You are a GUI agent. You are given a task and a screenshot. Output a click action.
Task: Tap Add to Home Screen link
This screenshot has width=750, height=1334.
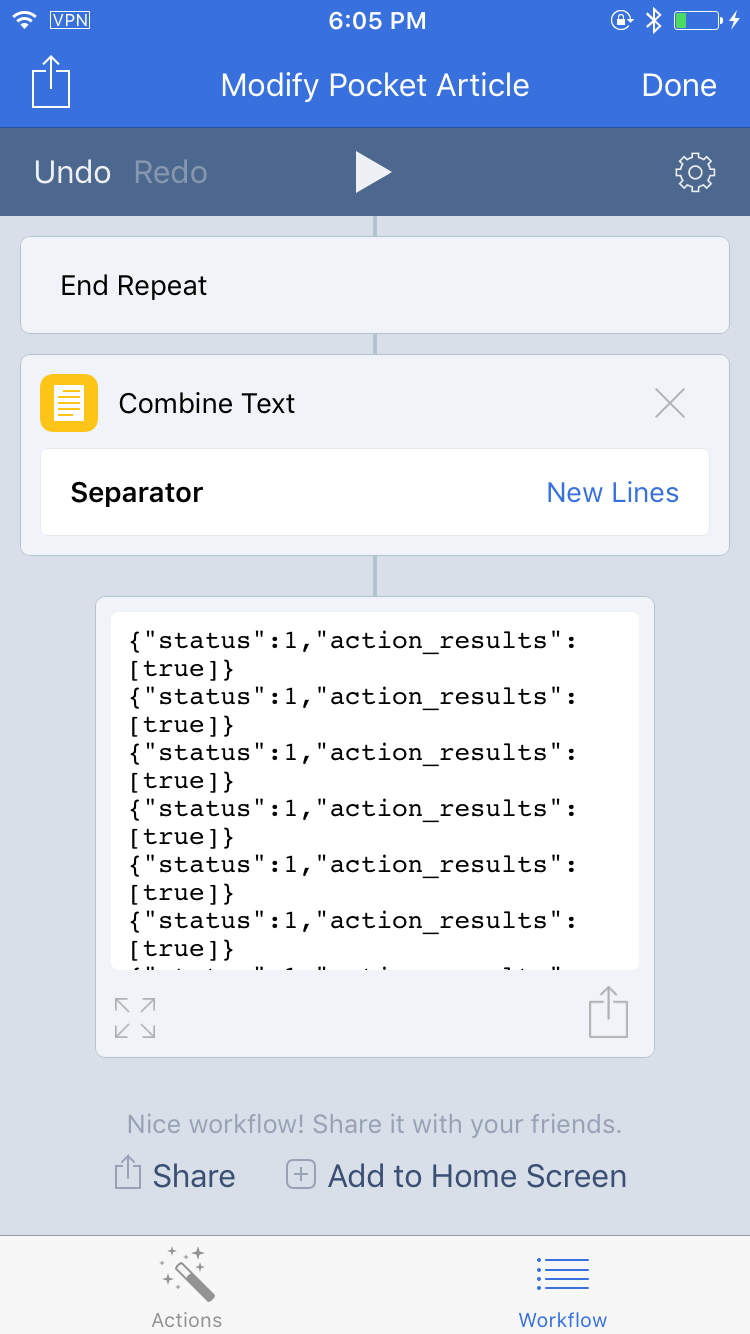tap(457, 1176)
